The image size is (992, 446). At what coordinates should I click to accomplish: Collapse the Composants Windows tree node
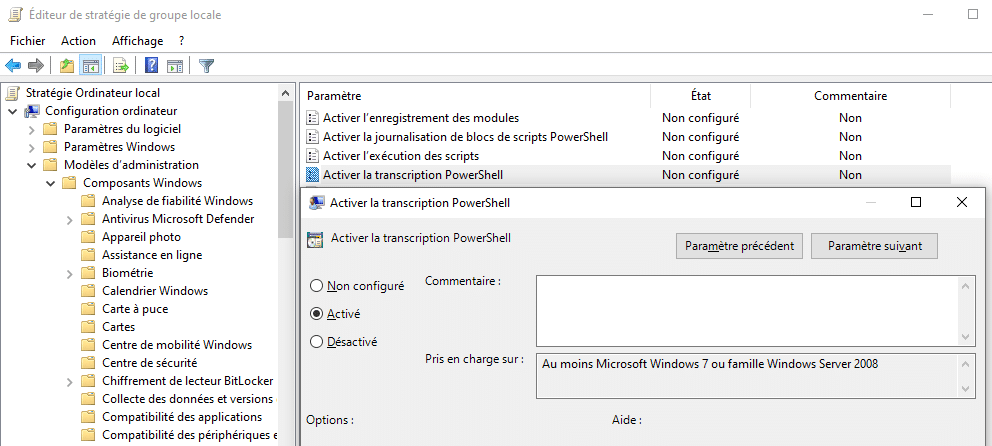tap(50, 183)
